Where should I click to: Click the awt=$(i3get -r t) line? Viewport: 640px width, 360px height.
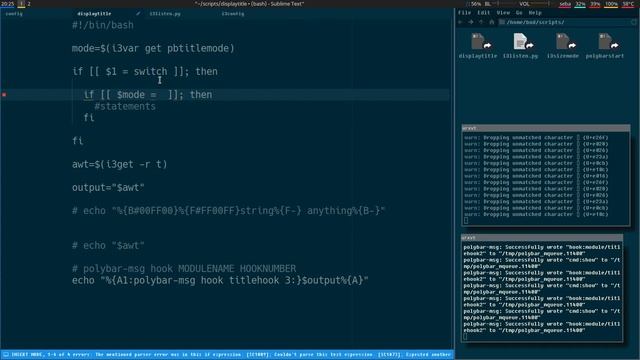pos(120,164)
